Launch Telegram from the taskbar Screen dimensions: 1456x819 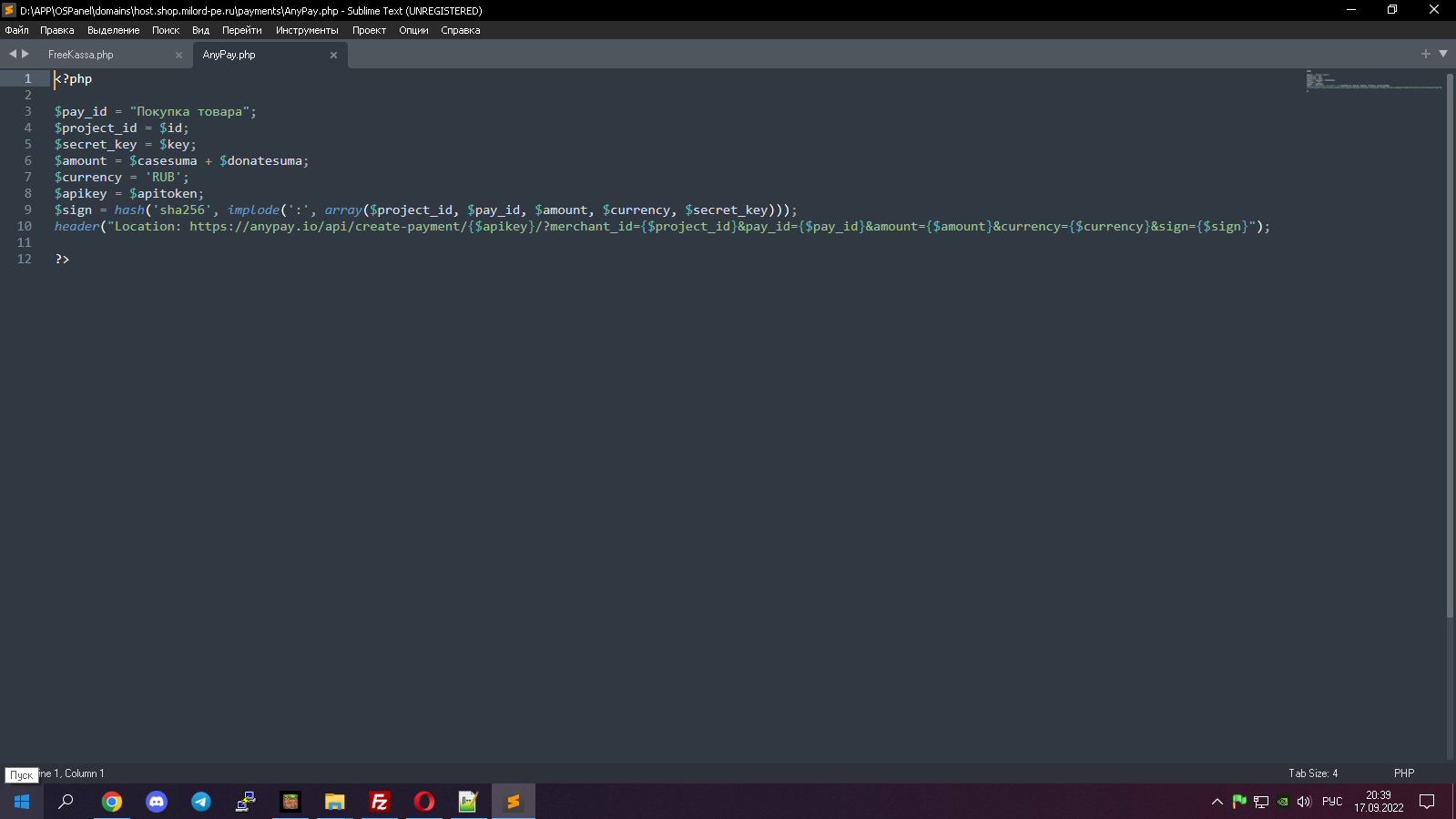pos(201,802)
